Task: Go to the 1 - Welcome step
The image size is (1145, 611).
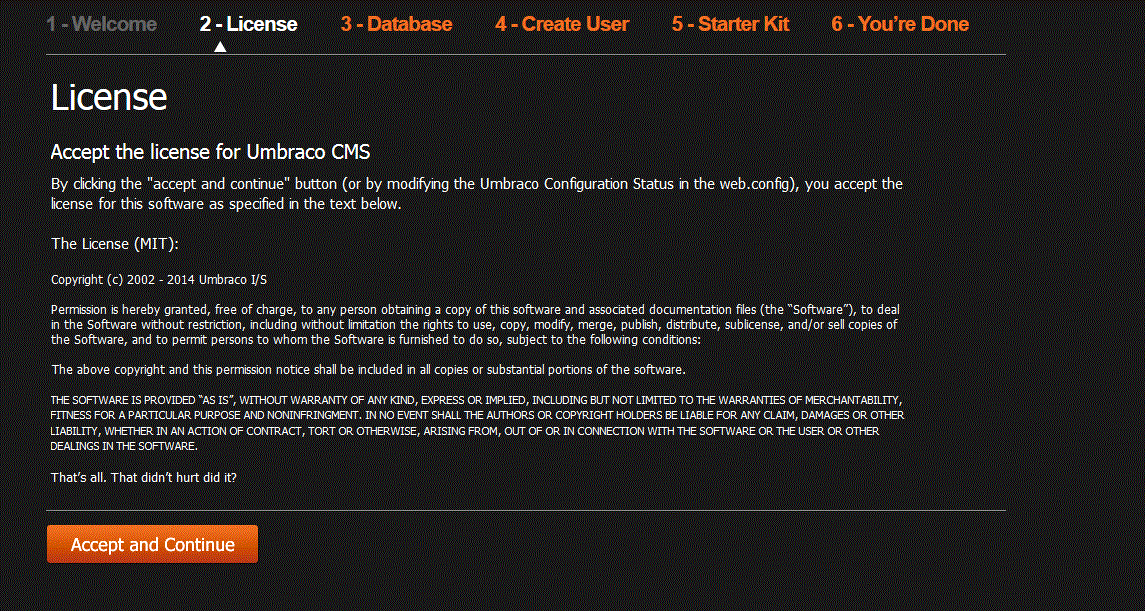Action: pos(102,24)
